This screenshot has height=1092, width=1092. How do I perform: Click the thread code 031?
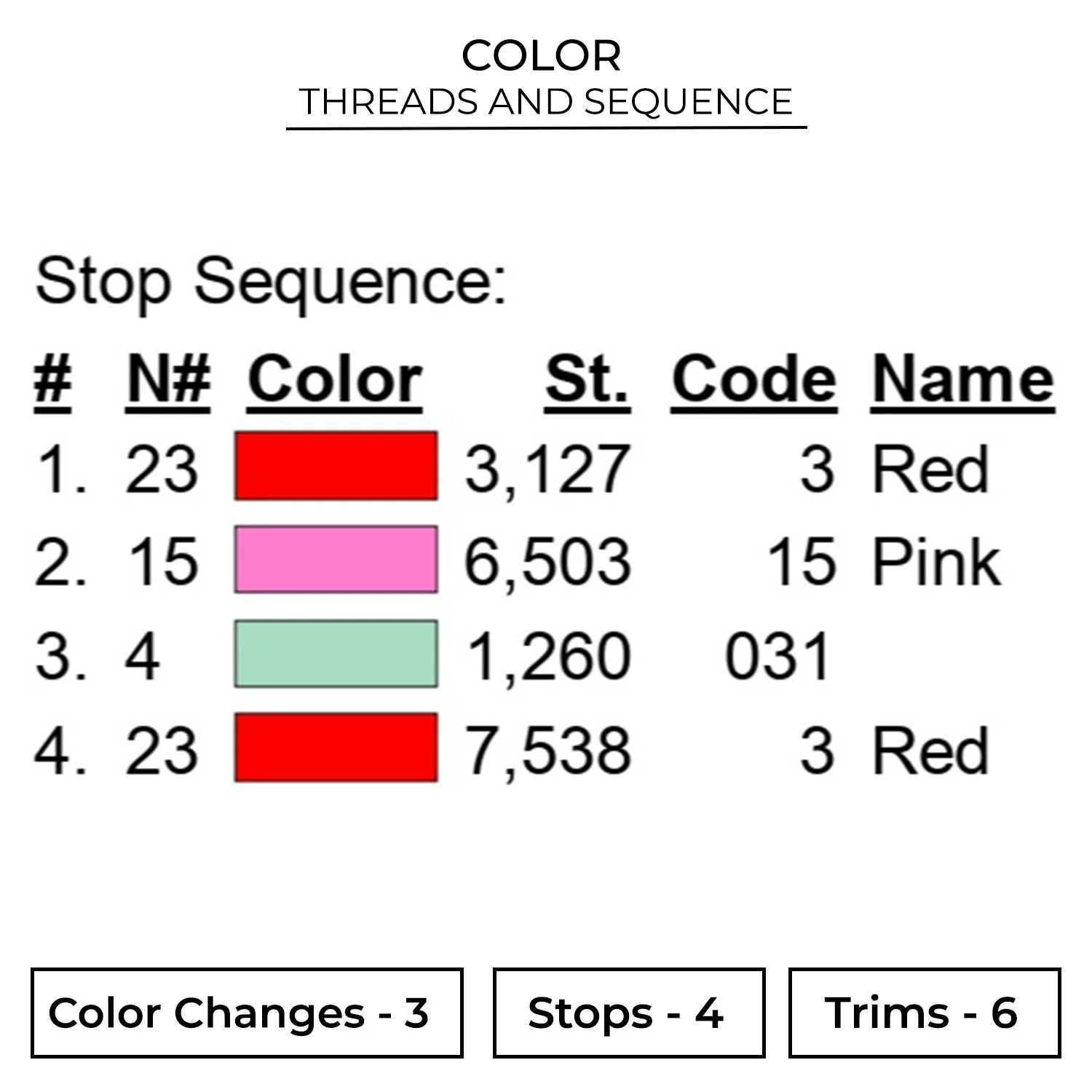pyautogui.click(x=778, y=657)
